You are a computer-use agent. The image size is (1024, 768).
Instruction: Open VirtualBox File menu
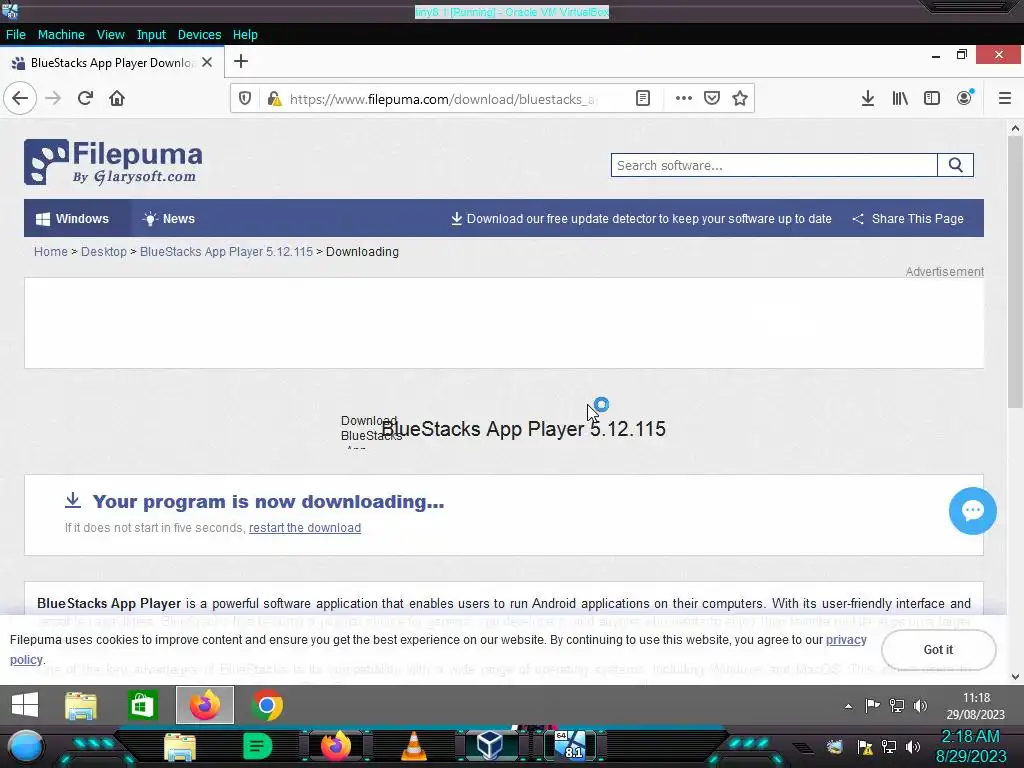coord(16,35)
